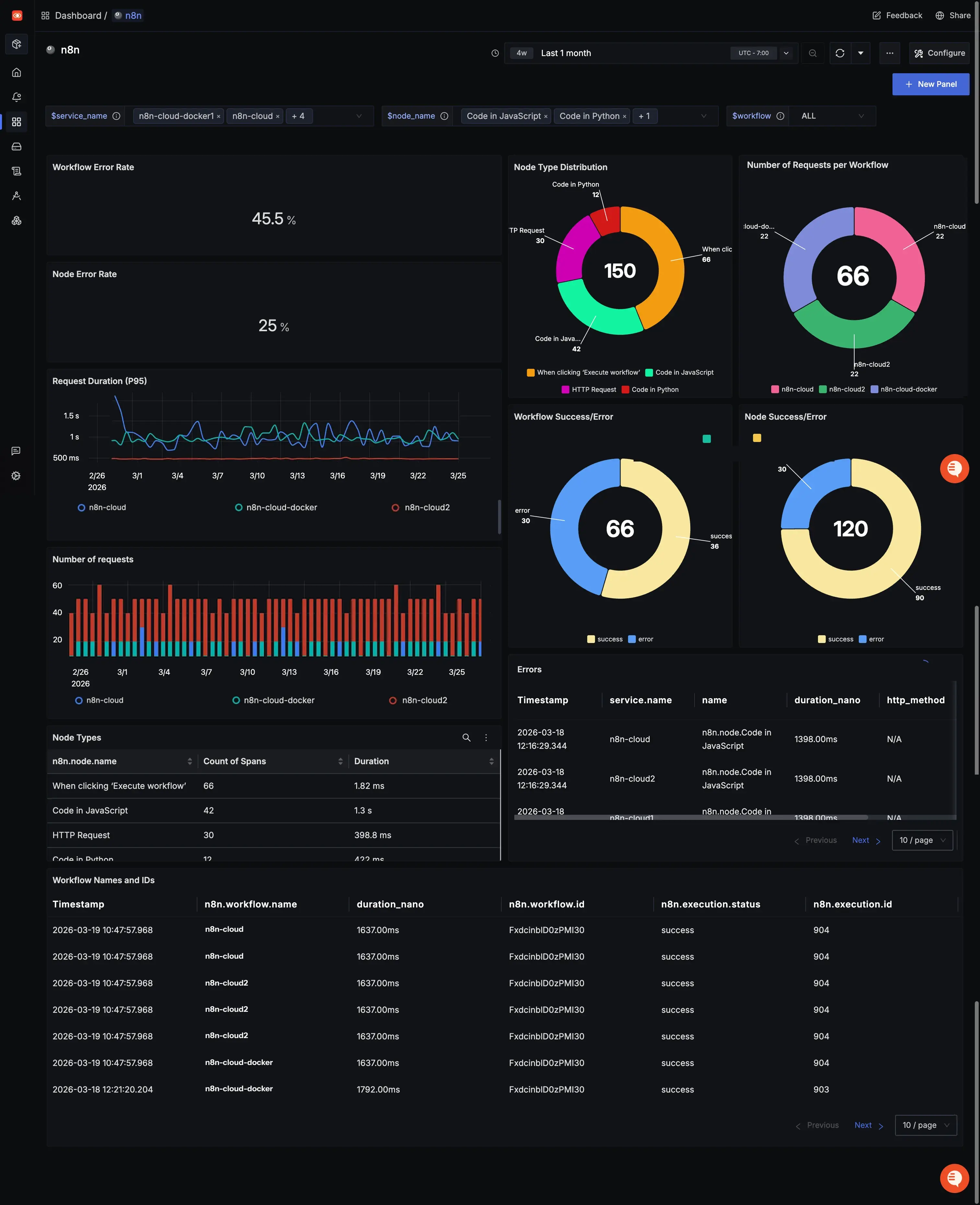Open the orange chat support bubble
The height and width of the screenshot is (1205, 980).
pyautogui.click(x=954, y=468)
